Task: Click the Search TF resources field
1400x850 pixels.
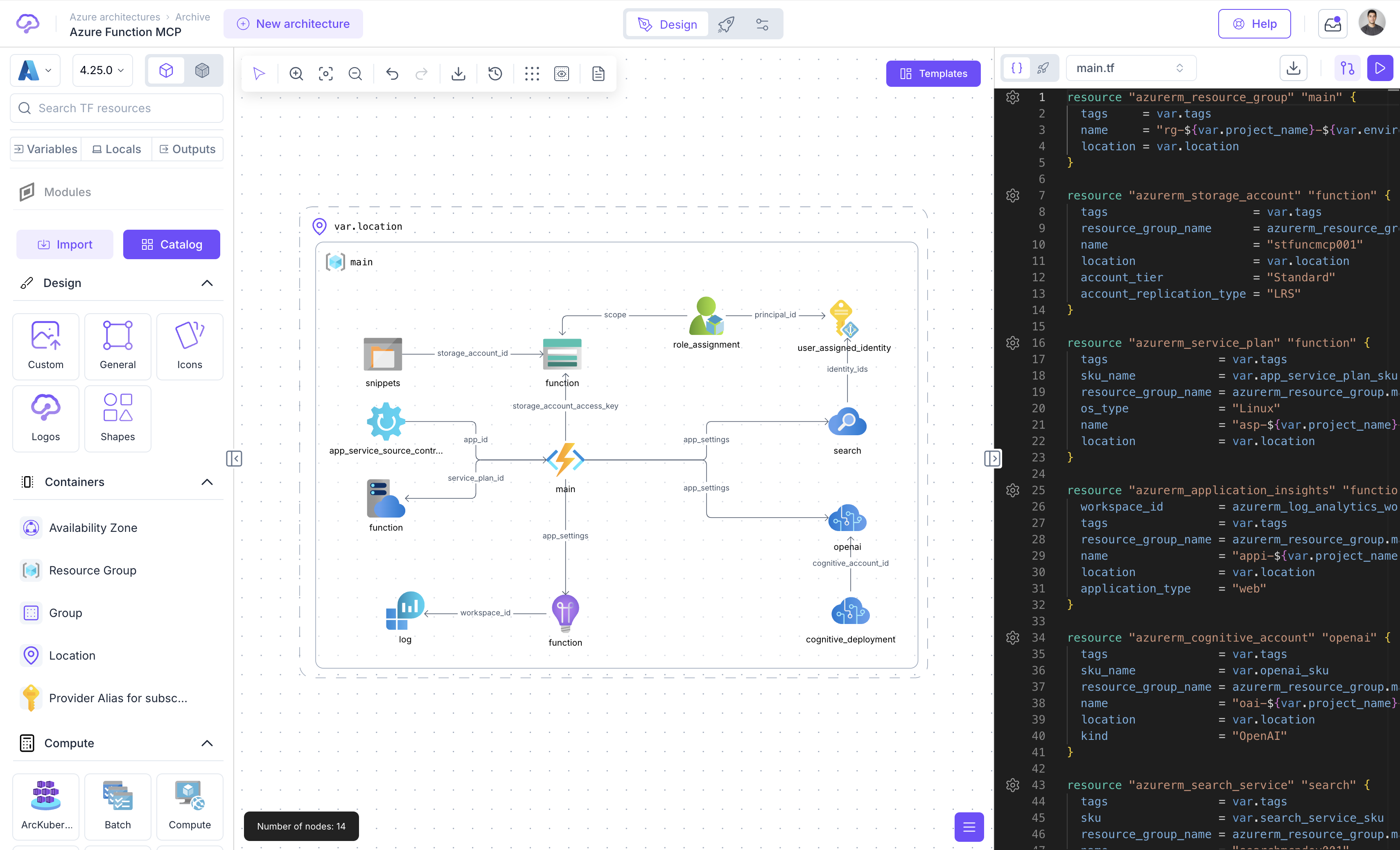Action: [x=117, y=108]
